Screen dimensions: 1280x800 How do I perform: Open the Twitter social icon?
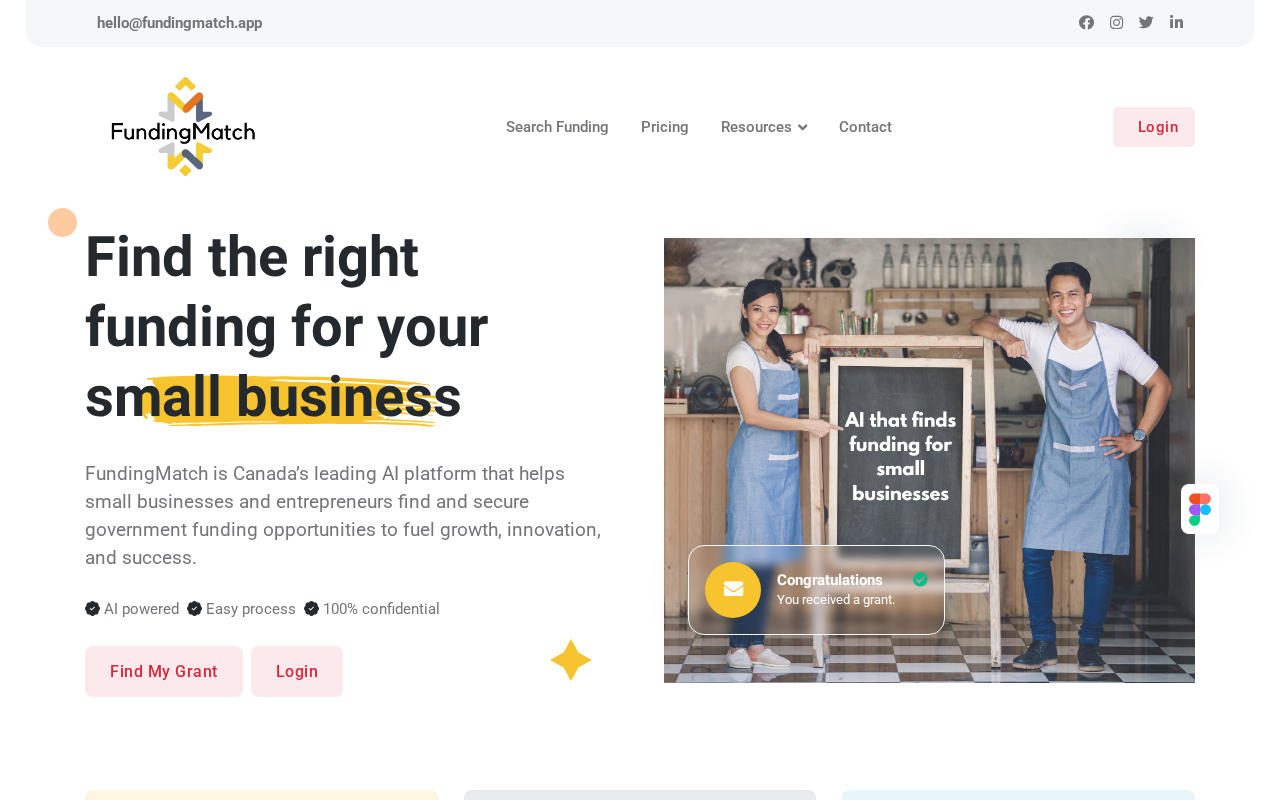tap(1146, 22)
